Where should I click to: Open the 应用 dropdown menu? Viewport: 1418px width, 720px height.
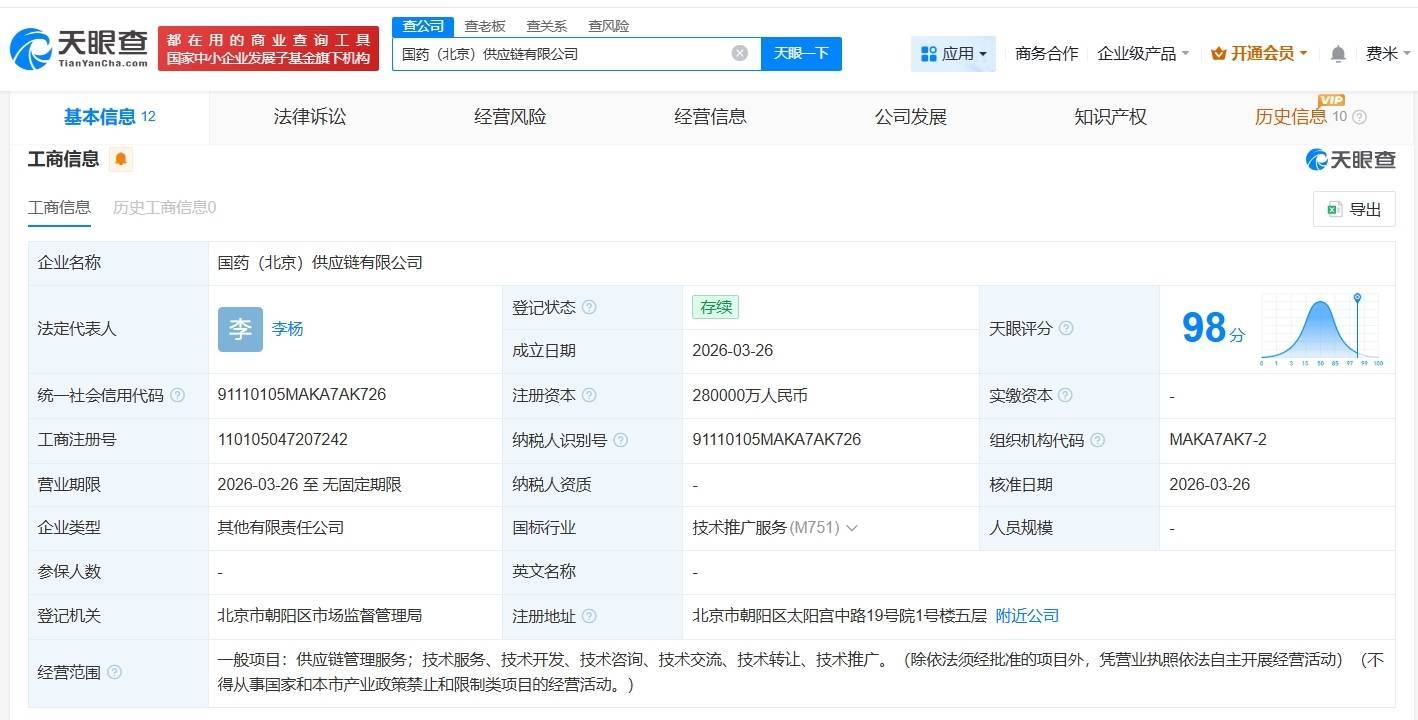click(953, 54)
